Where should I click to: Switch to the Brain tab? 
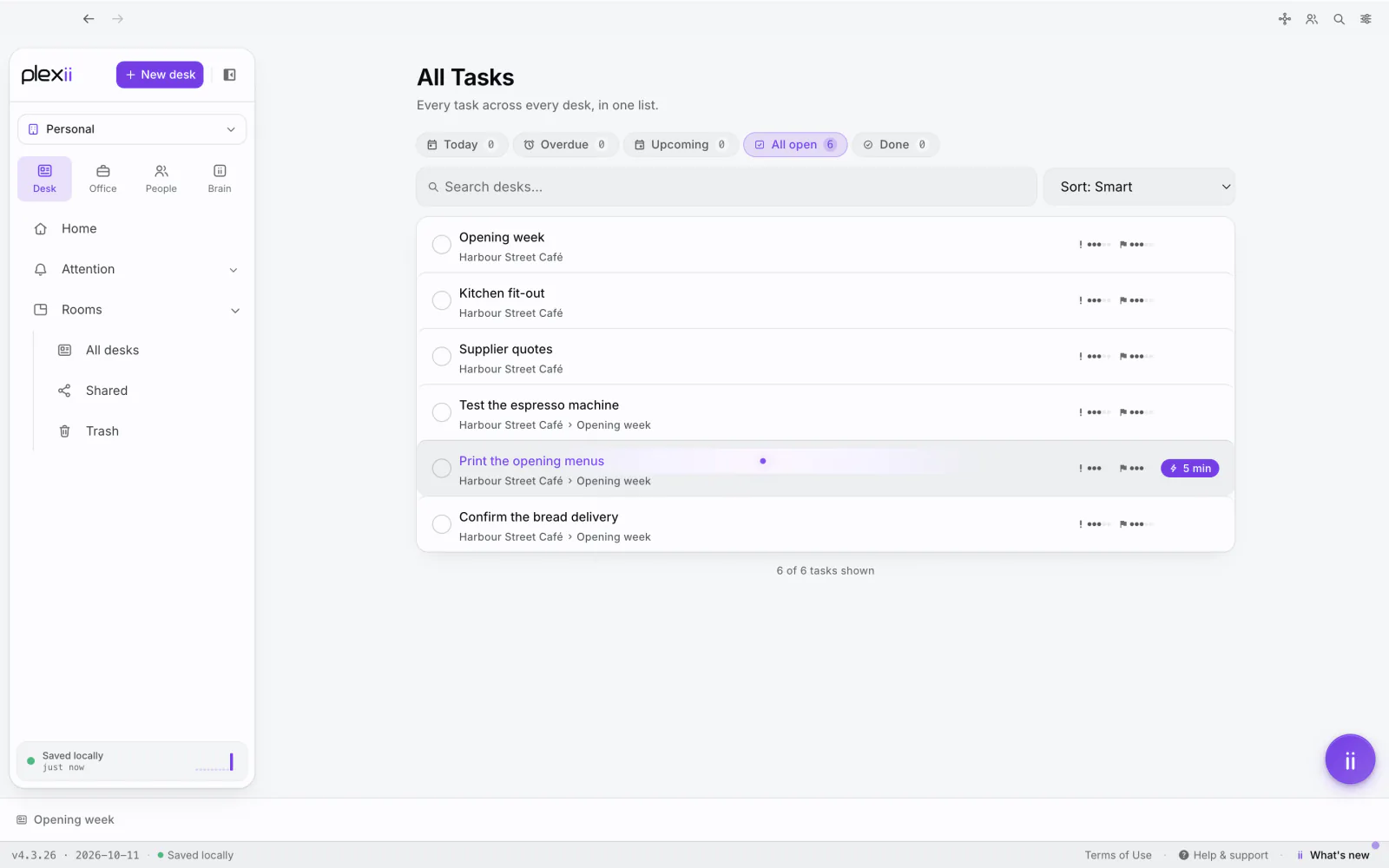[x=220, y=178]
